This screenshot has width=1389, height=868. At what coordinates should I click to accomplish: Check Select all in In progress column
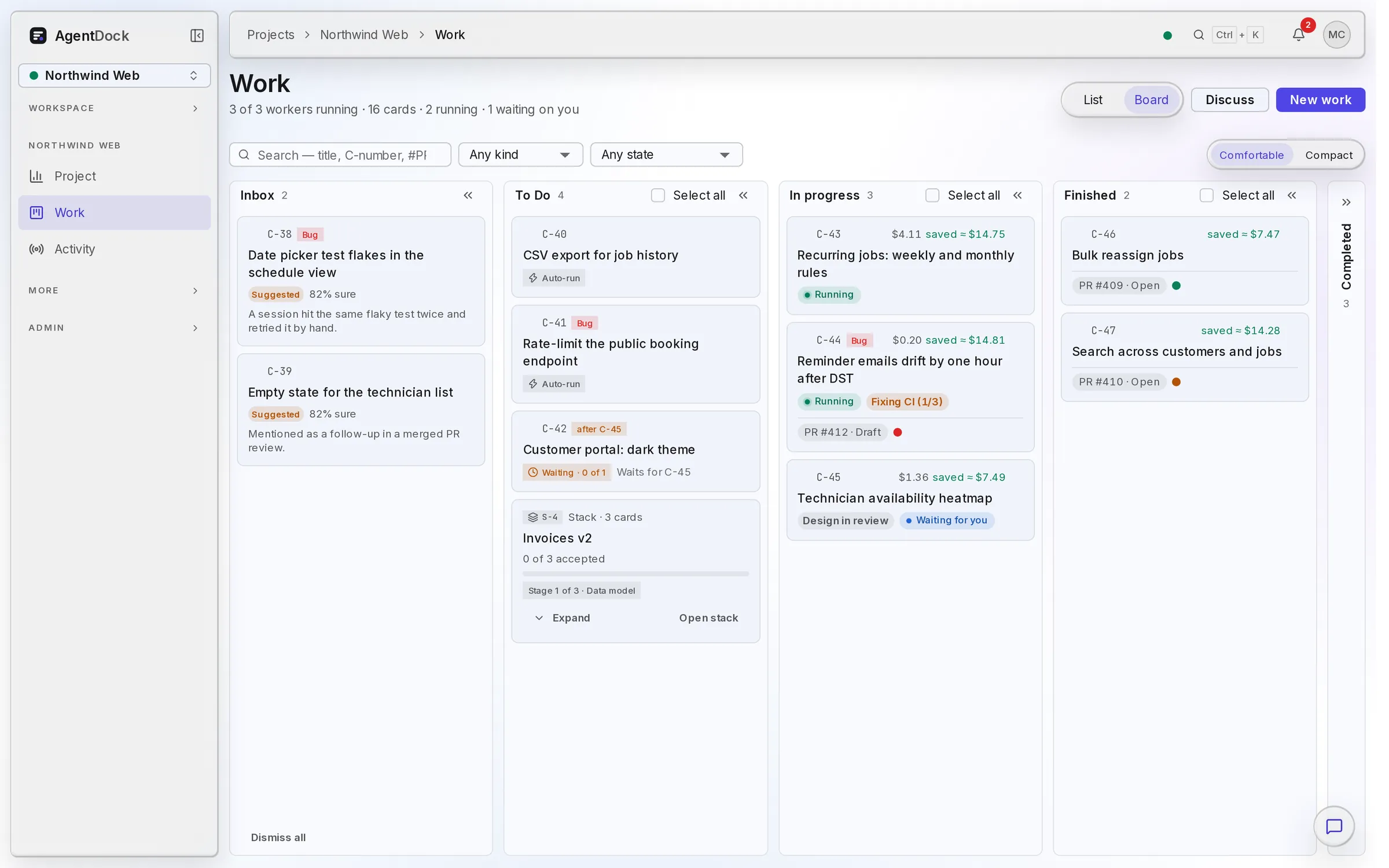point(932,196)
